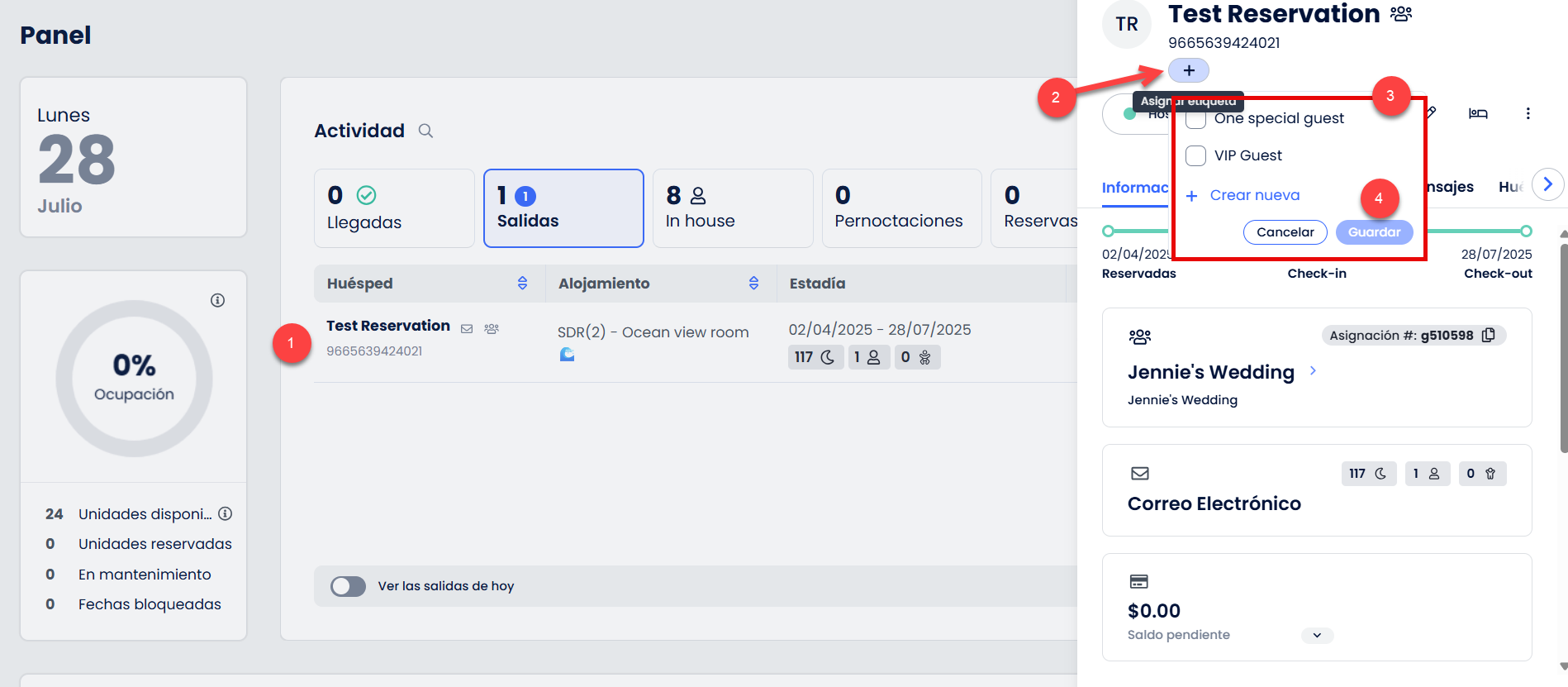Sort the table by Alojamiento column
The height and width of the screenshot is (687, 1568).
[x=753, y=284]
